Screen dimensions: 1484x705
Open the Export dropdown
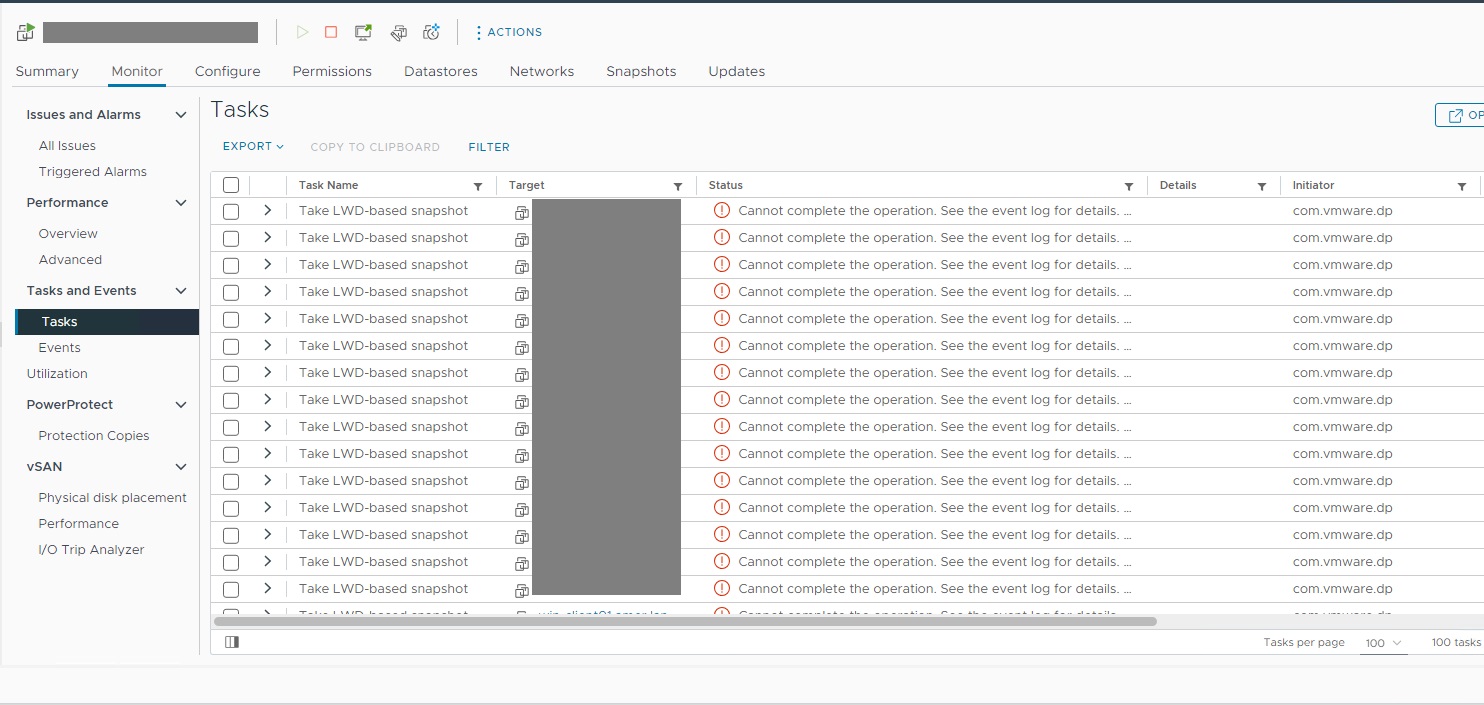(x=253, y=147)
